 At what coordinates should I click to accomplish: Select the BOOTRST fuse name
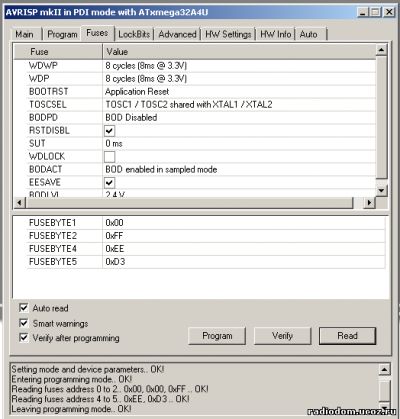49,92
